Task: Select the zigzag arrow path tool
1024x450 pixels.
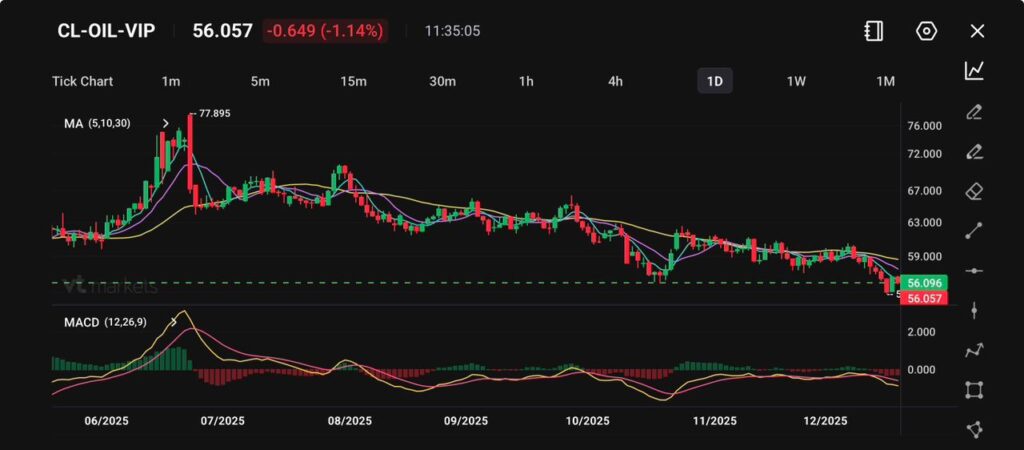Action: [x=974, y=350]
